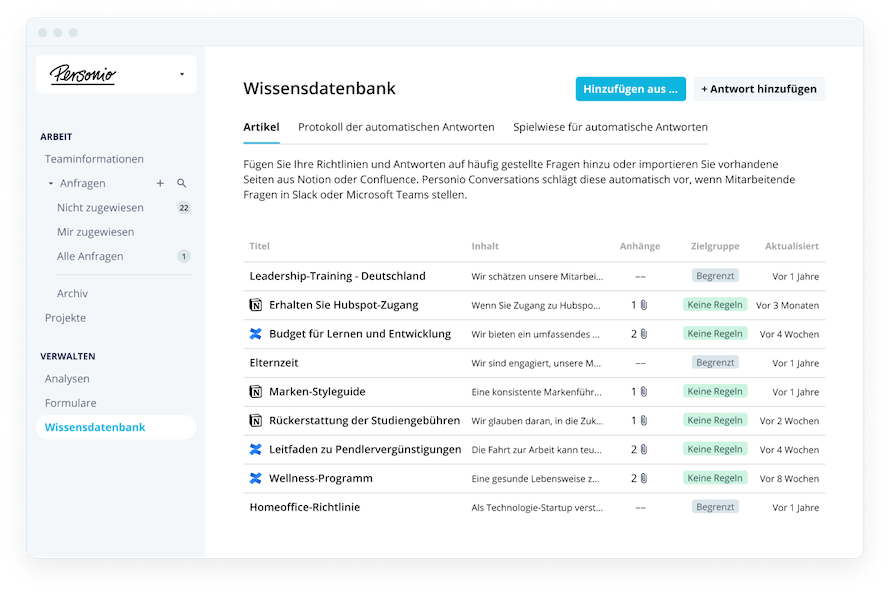
Task: Click attachment paperclip in Wellness-Programm row
Action: pos(644,478)
